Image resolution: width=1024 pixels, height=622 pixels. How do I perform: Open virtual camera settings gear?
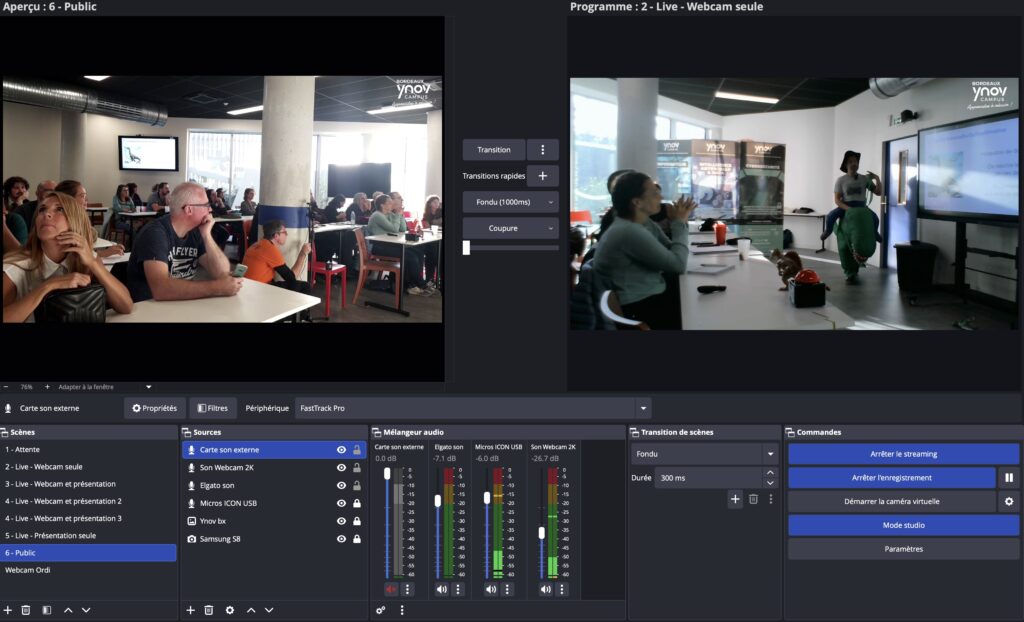click(1009, 502)
